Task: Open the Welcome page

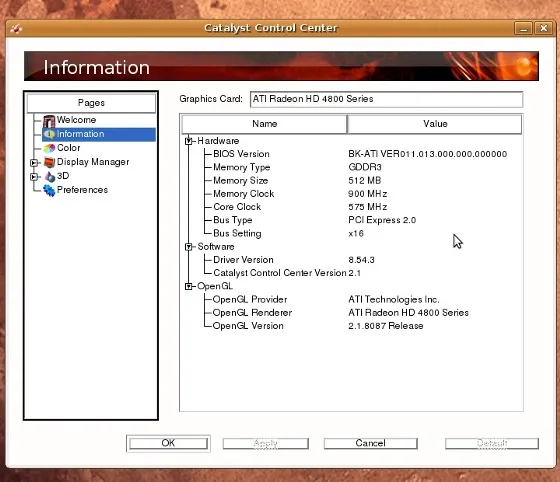Action: click(76, 120)
